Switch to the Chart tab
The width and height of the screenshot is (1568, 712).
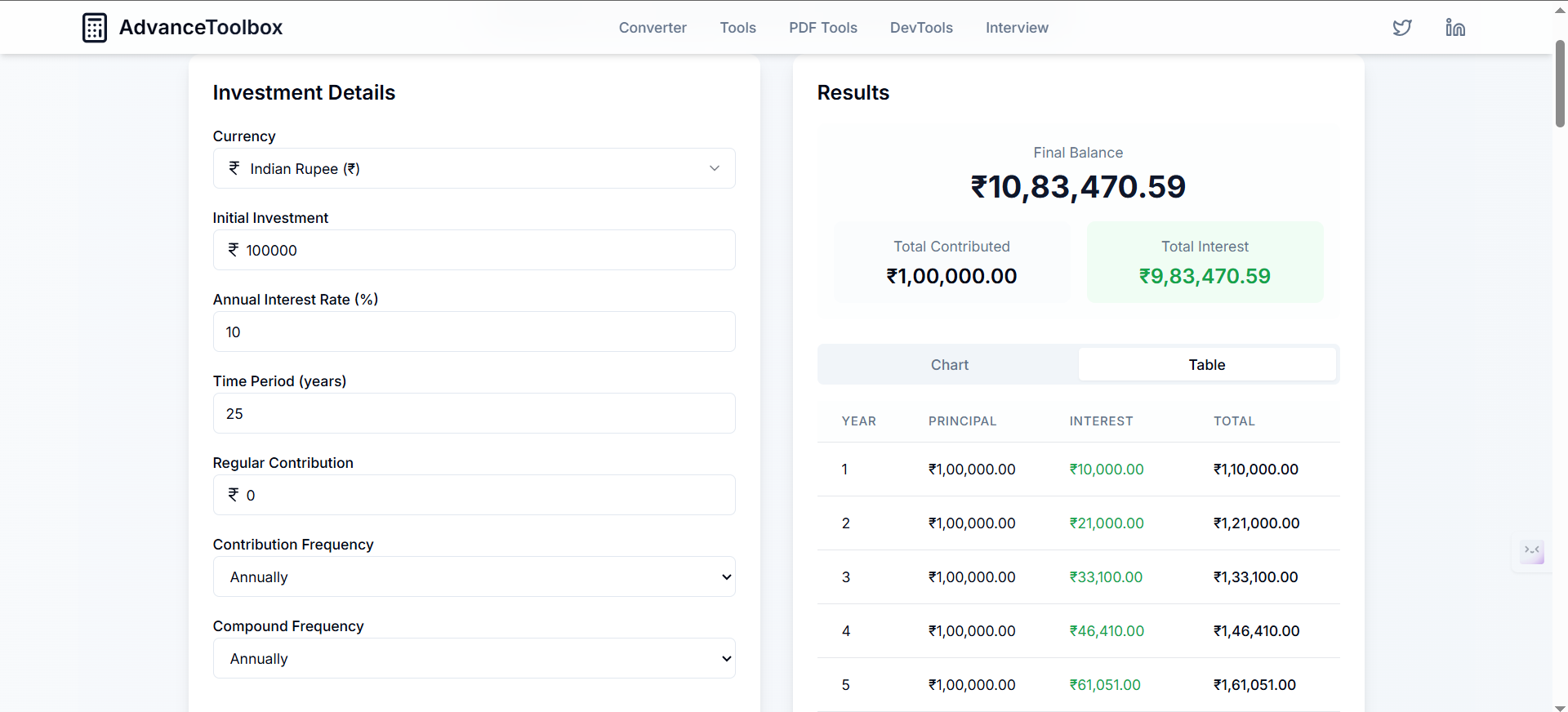coord(949,365)
